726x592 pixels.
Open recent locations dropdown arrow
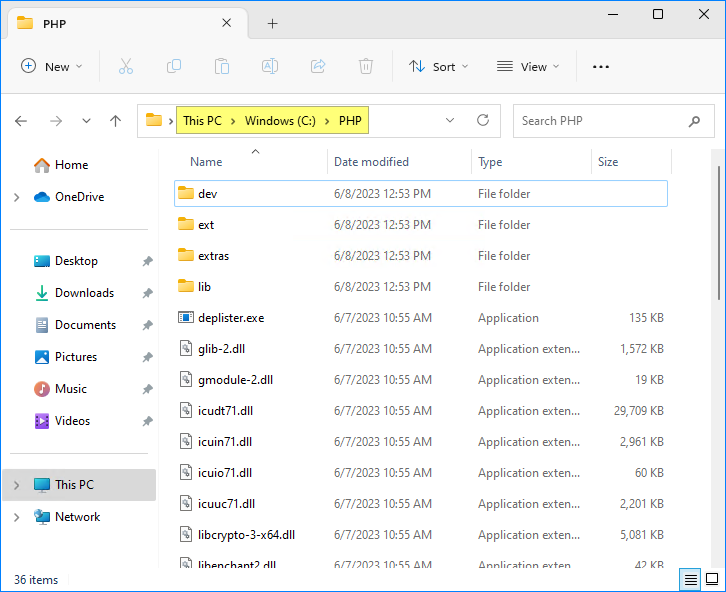click(x=86, y=121)
